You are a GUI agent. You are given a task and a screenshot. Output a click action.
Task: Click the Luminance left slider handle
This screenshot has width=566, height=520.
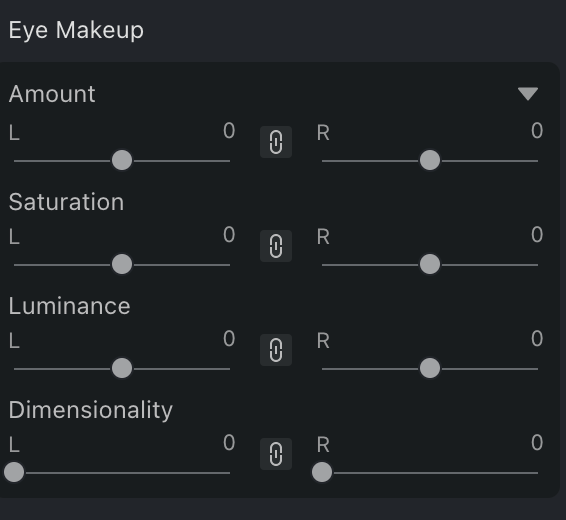[x=122, y=368]
